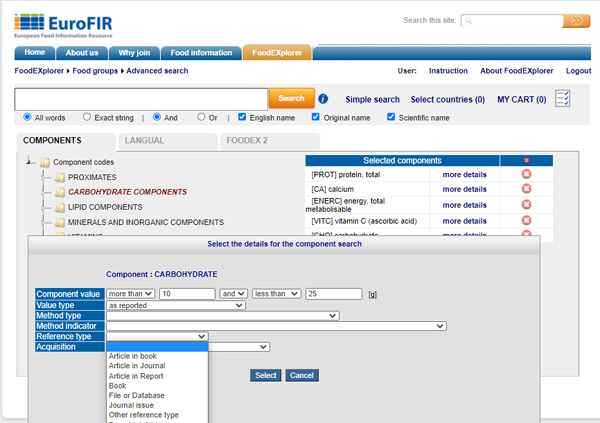Open the 'more than' comparison dropdown

[x=131, y=294]
